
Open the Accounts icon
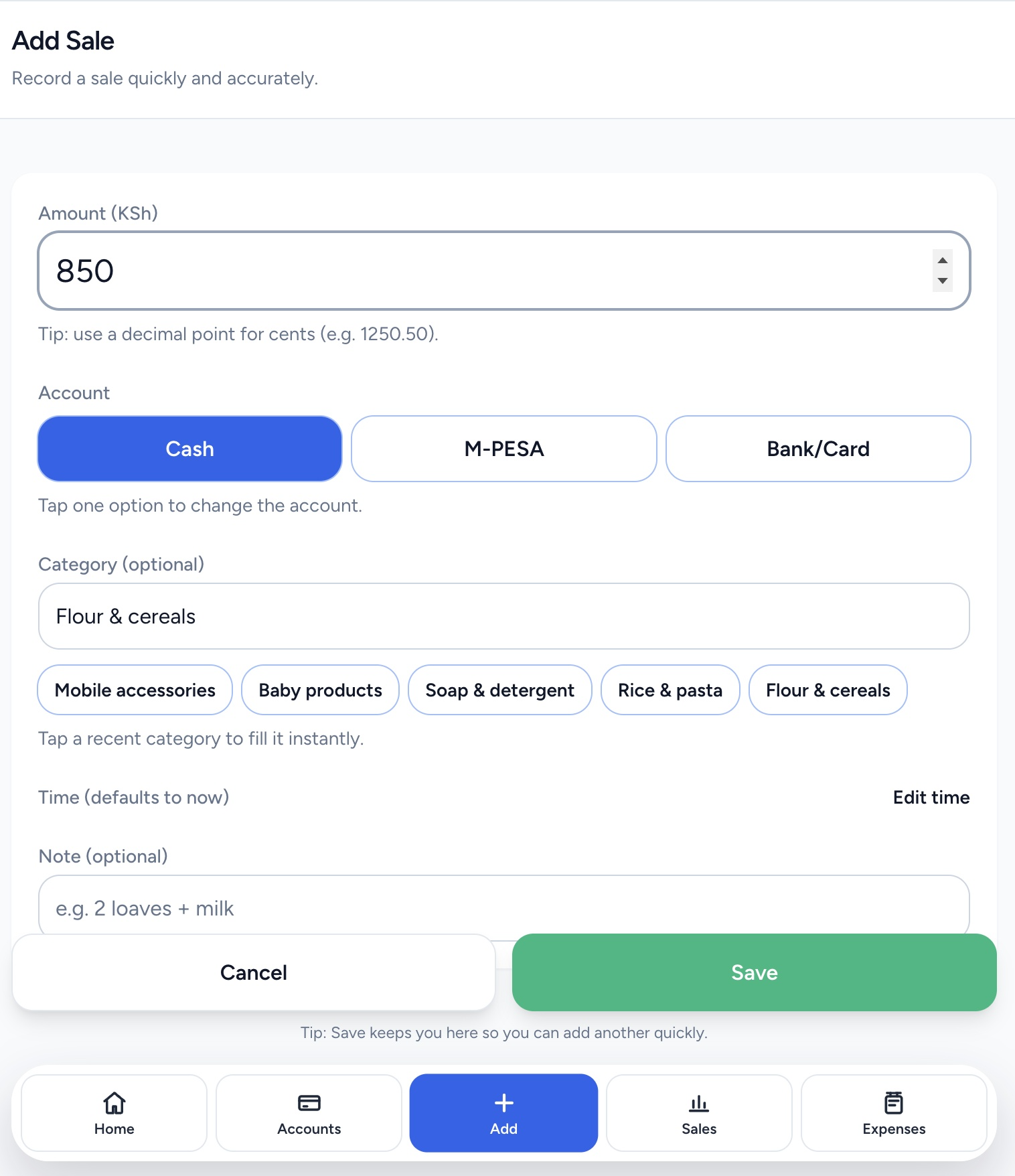tap(308, 1112)
